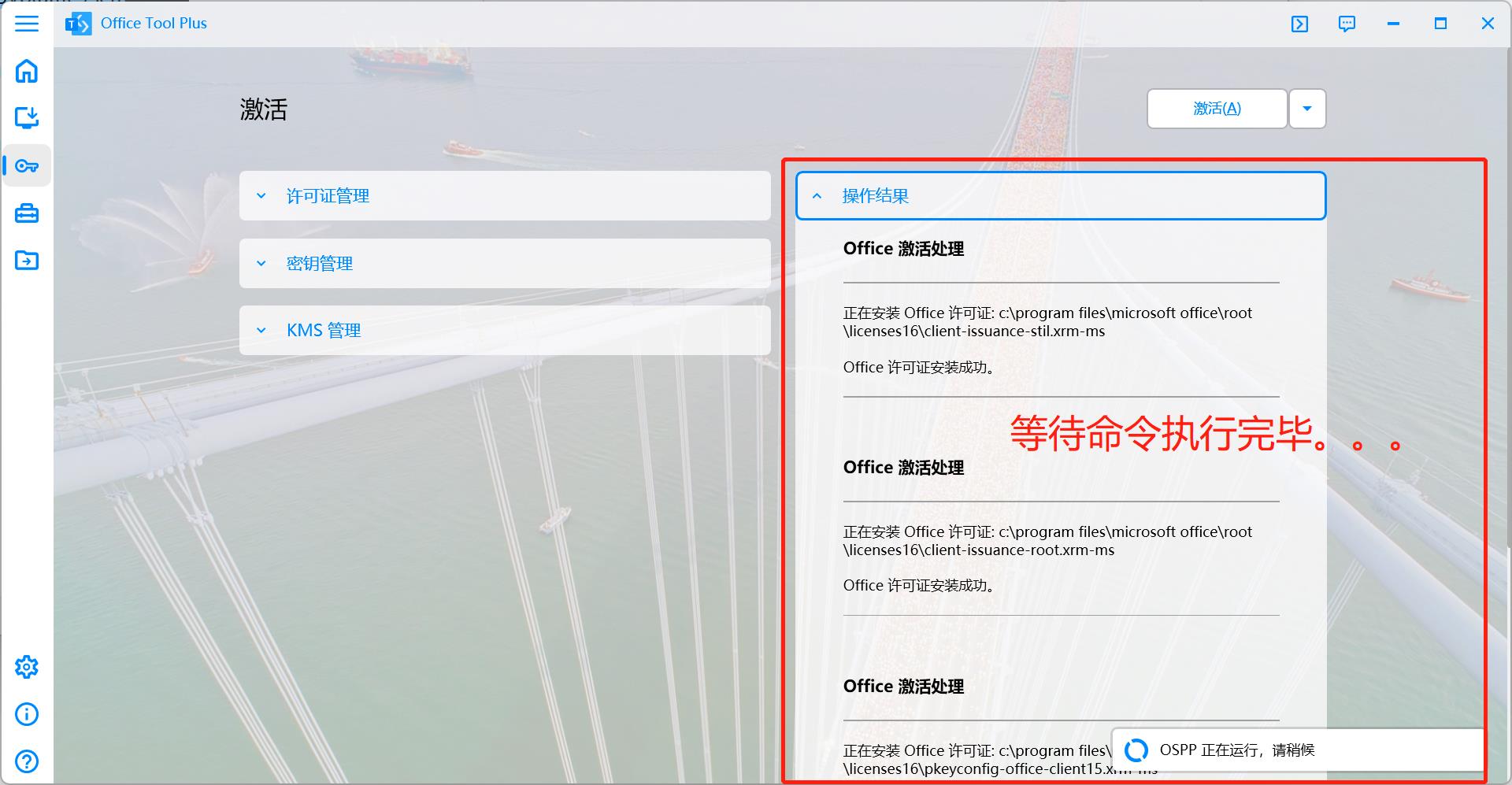
Task: Open the Deploy page via the download icon
Action: click(x=27, y=118)
